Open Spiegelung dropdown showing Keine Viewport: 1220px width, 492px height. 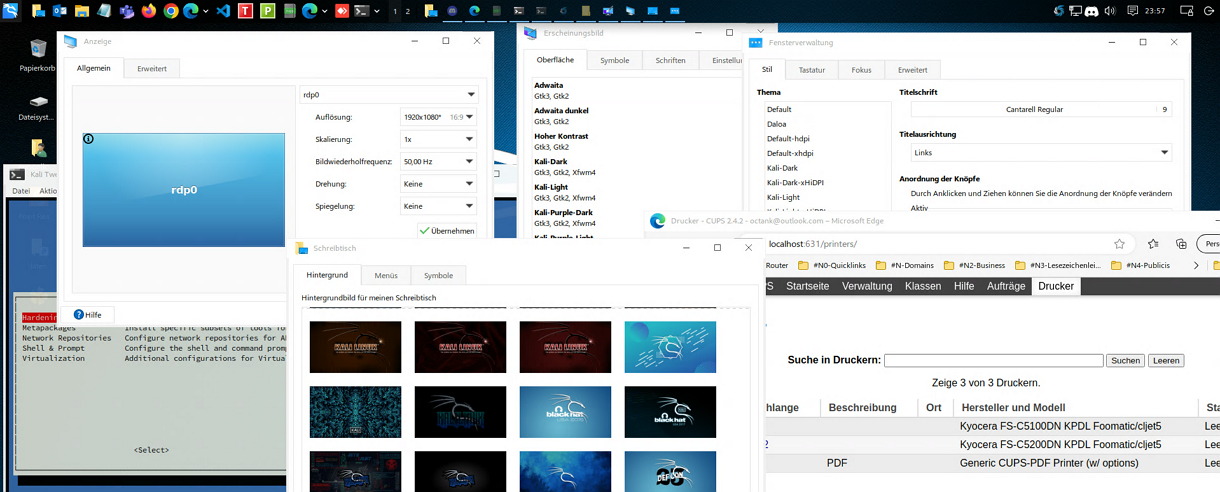pos(439,206)
